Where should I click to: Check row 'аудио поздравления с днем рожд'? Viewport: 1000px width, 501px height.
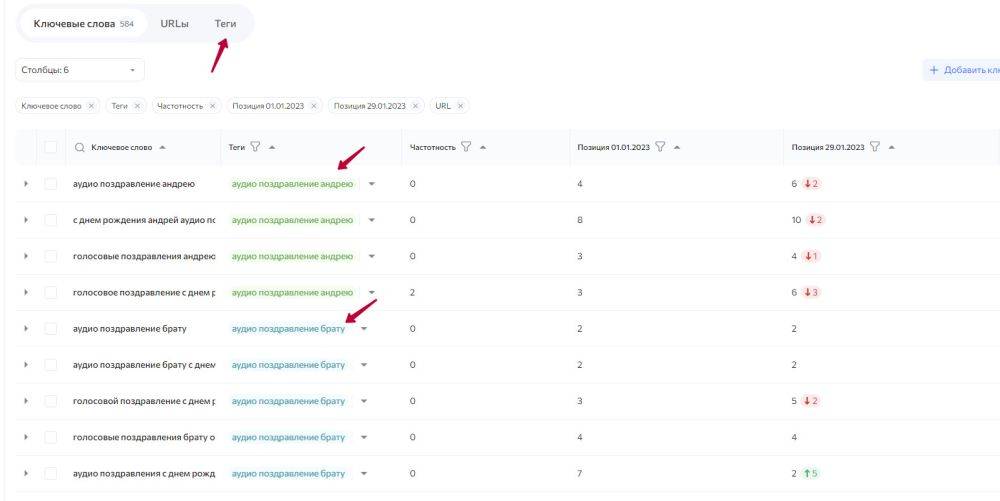point(50,474)
